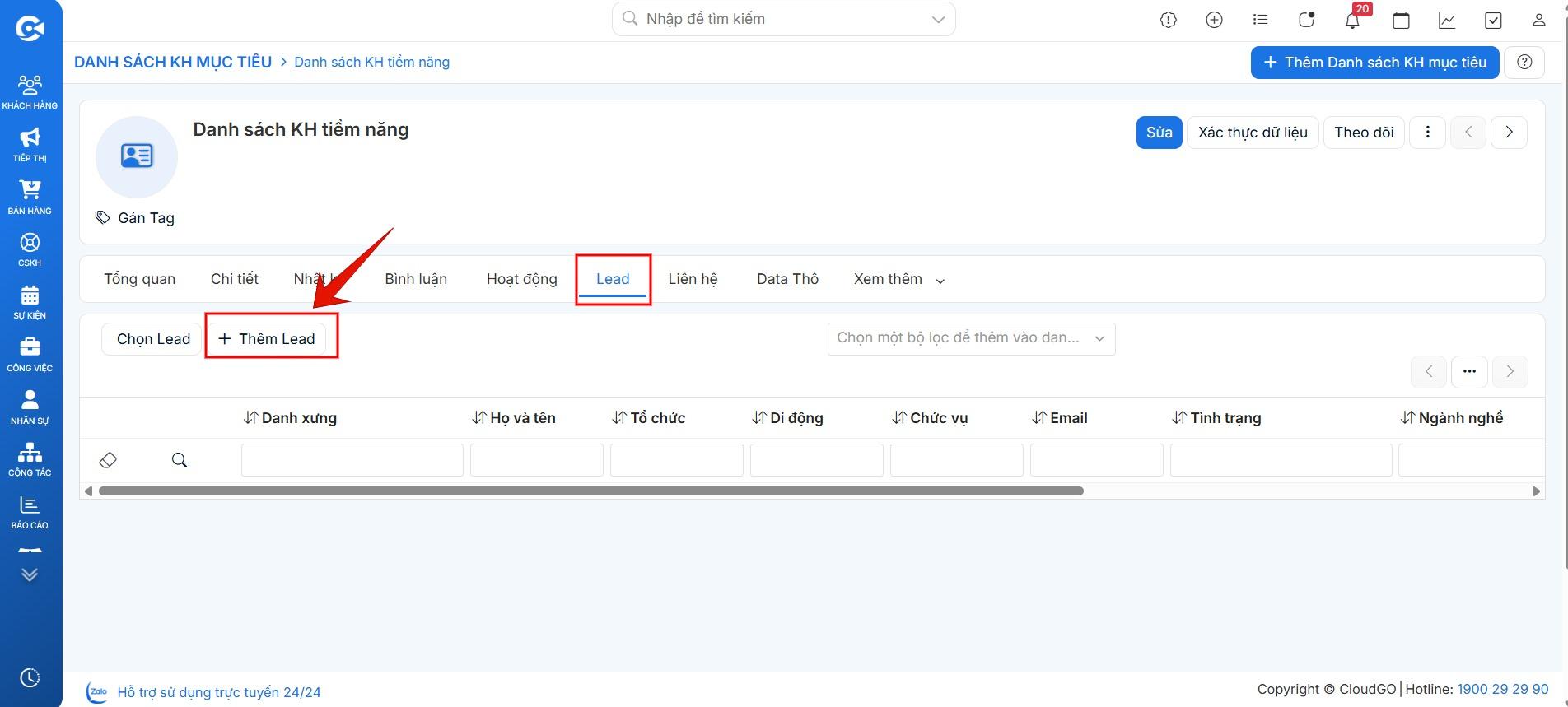
Task: Click the Sửa edit button
Action: coord(1159,133)
